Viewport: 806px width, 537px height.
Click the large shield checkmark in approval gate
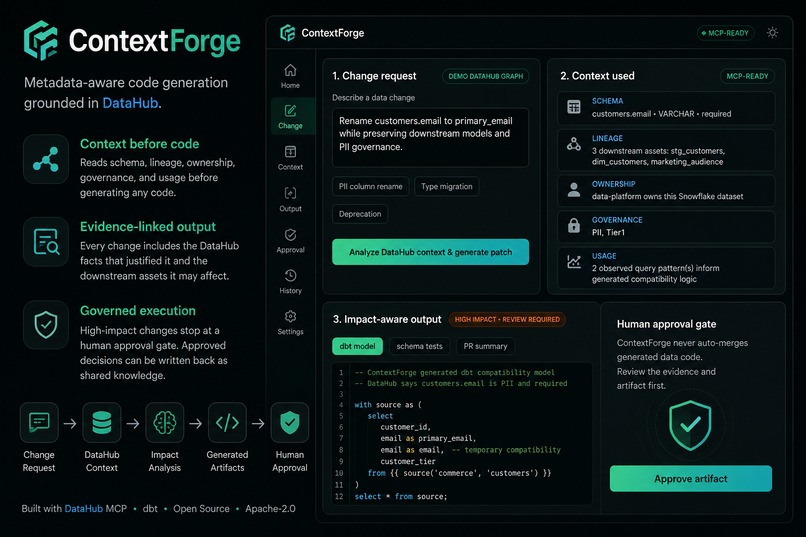point(690,425)
